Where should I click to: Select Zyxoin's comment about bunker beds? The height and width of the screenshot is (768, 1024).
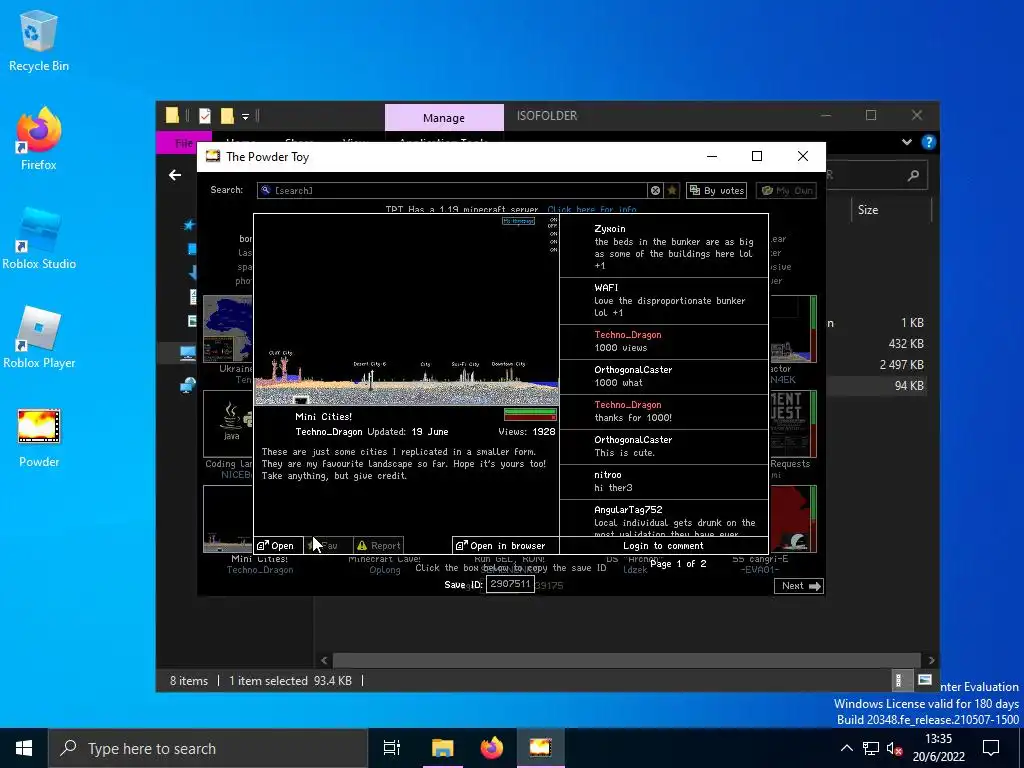tap(664, 247)
